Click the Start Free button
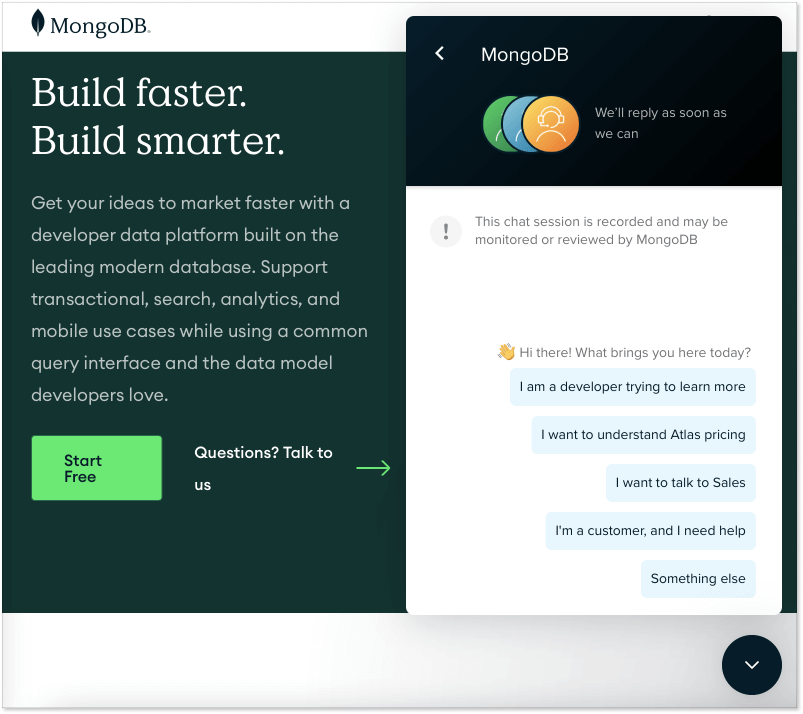 pyautogui.click(x=97, y=468)
